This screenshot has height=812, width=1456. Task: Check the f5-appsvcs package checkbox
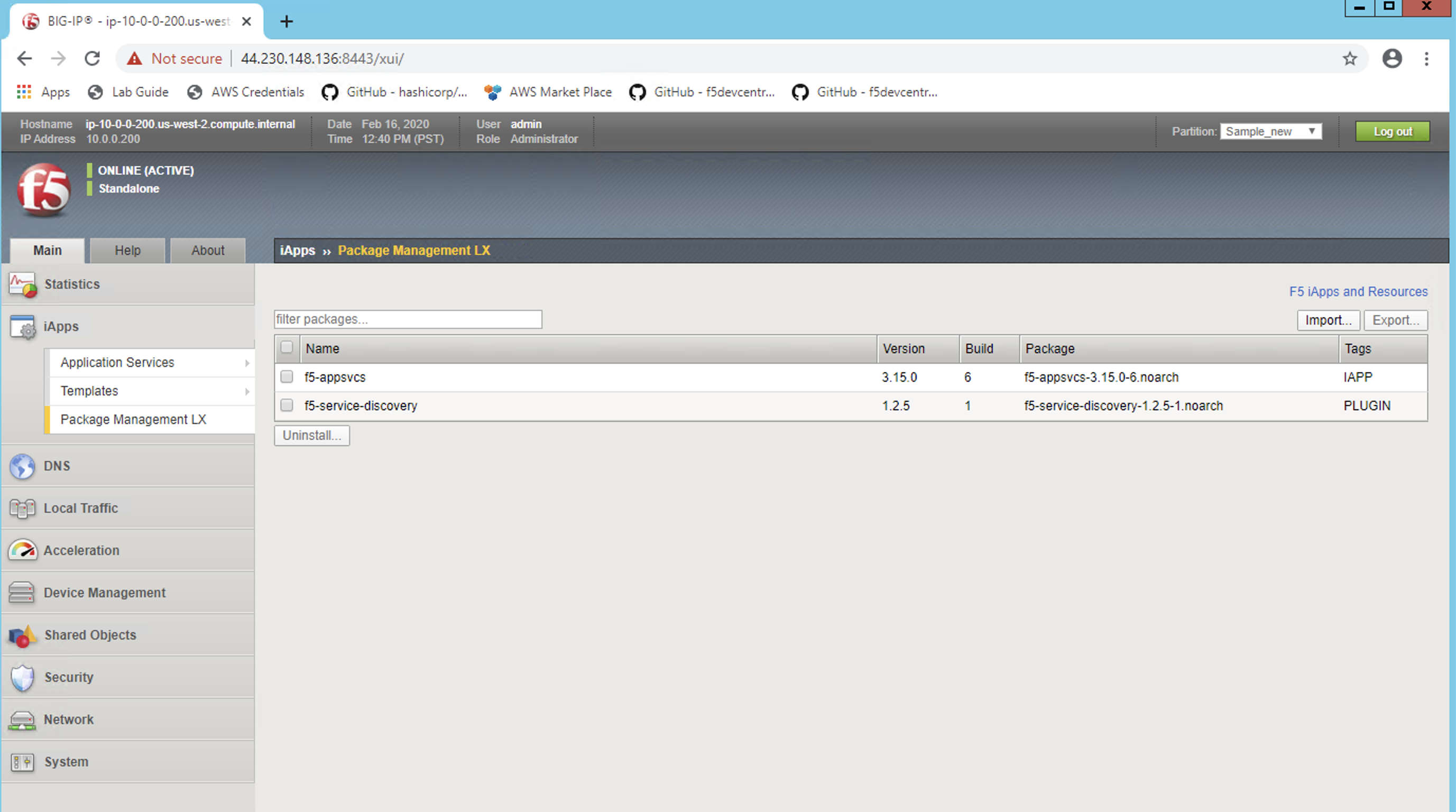287,377
